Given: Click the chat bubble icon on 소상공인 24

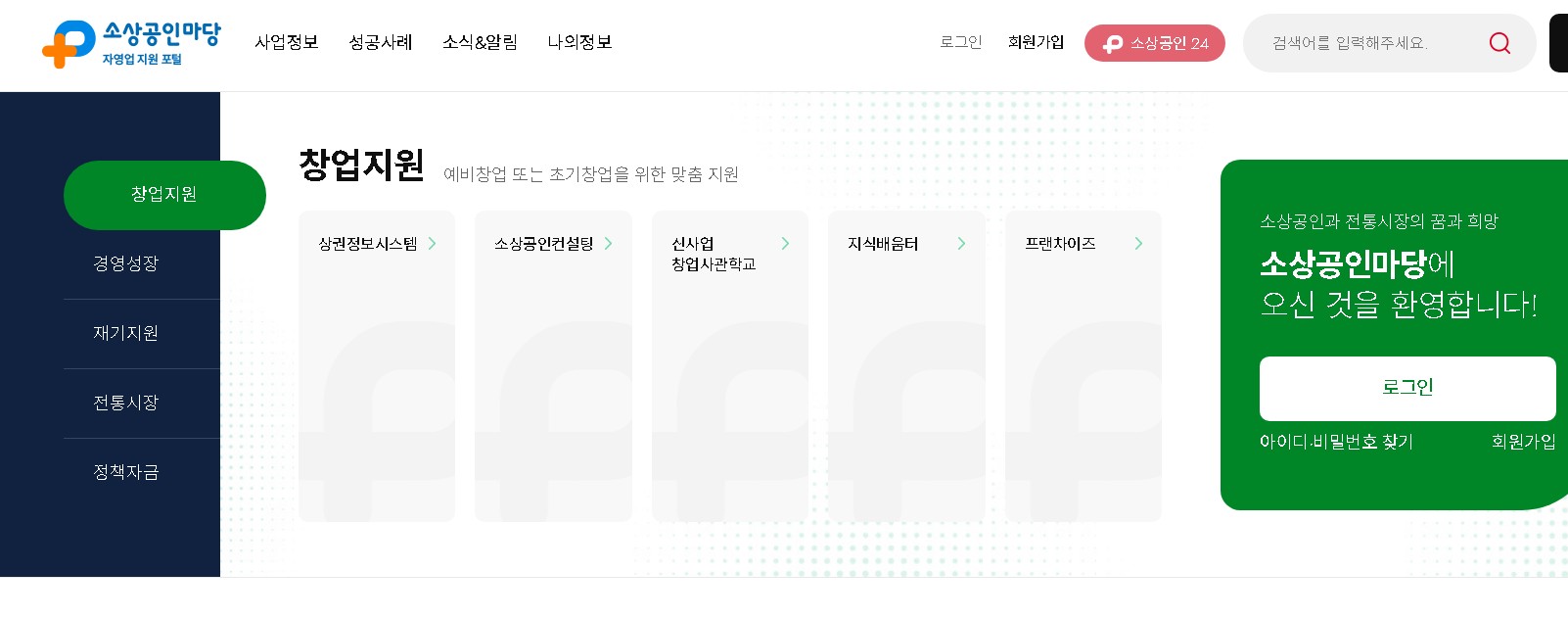Looking at the screenshot, I should [1112, 43].
